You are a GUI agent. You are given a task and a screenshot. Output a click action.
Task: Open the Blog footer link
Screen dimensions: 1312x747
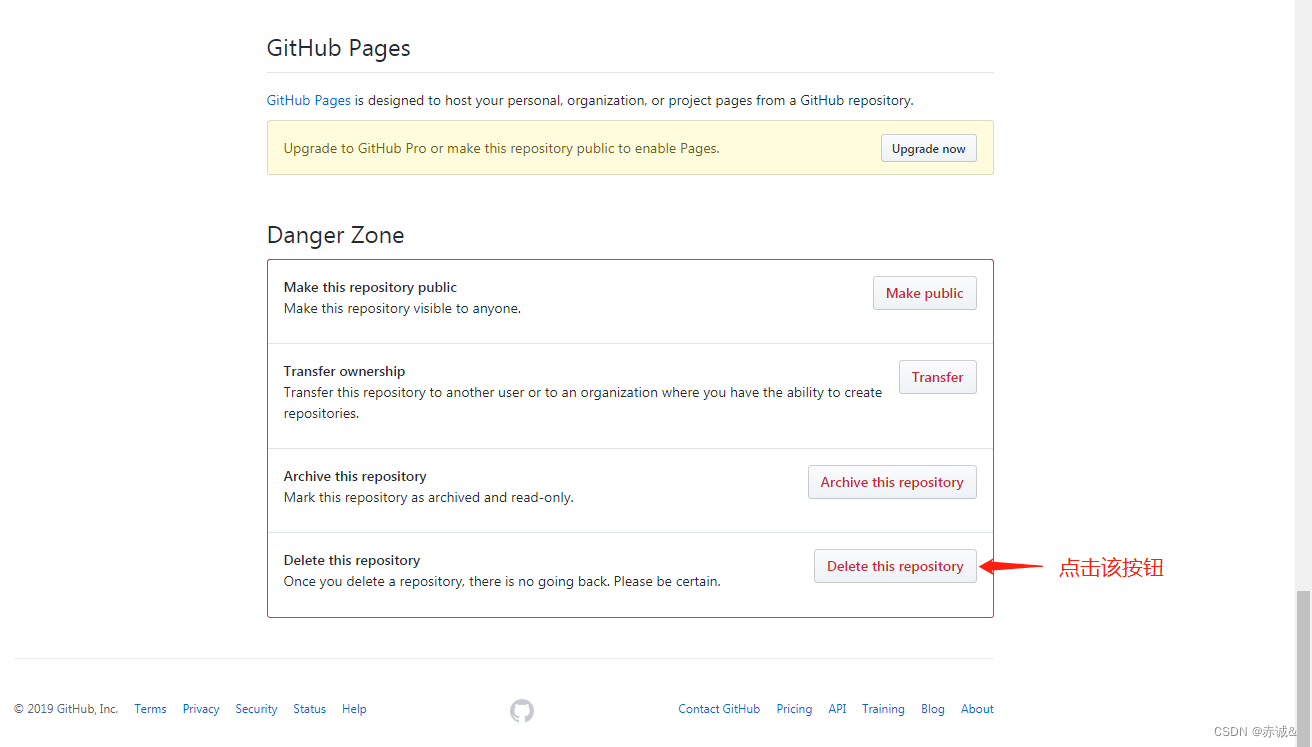pos(933,709)
